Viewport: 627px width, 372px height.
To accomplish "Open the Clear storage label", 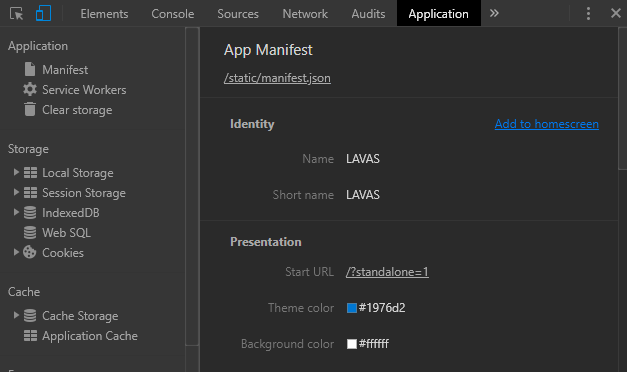I will click(77, 110).
